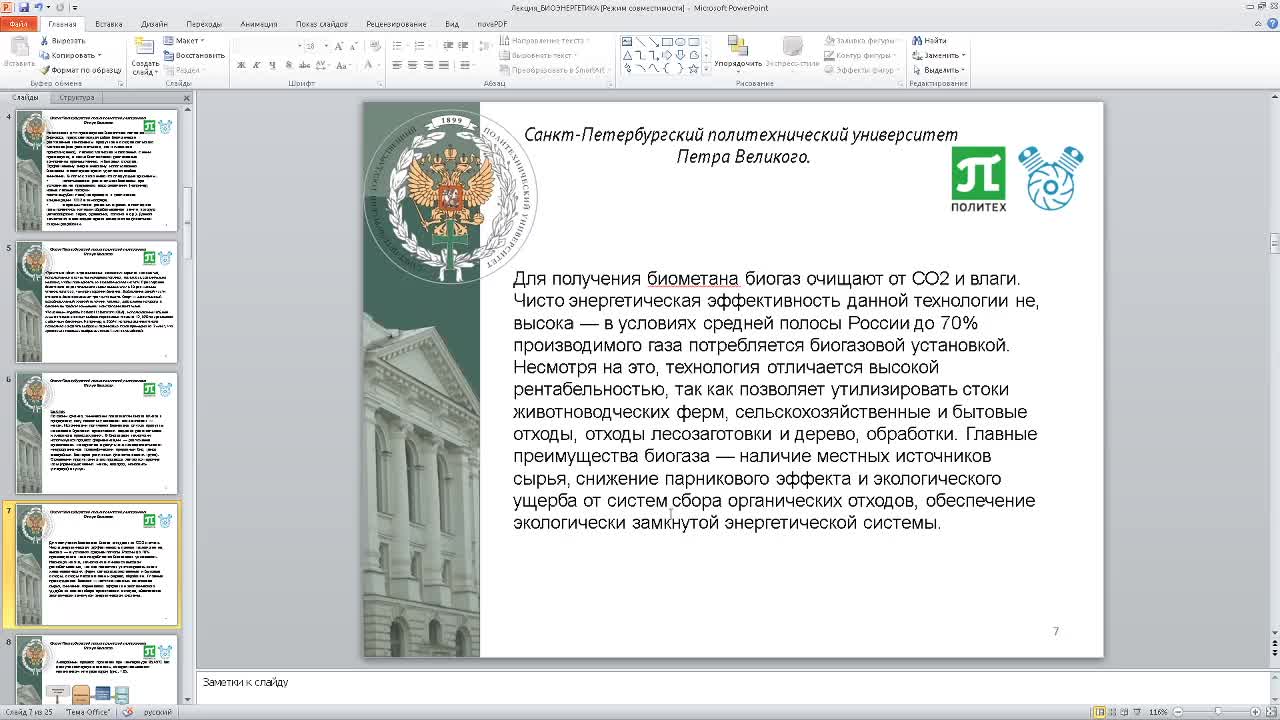Switch to the Анимация (Animations) tab
The width and height of the screenshot is (1280, 720).
coord(258,24)
